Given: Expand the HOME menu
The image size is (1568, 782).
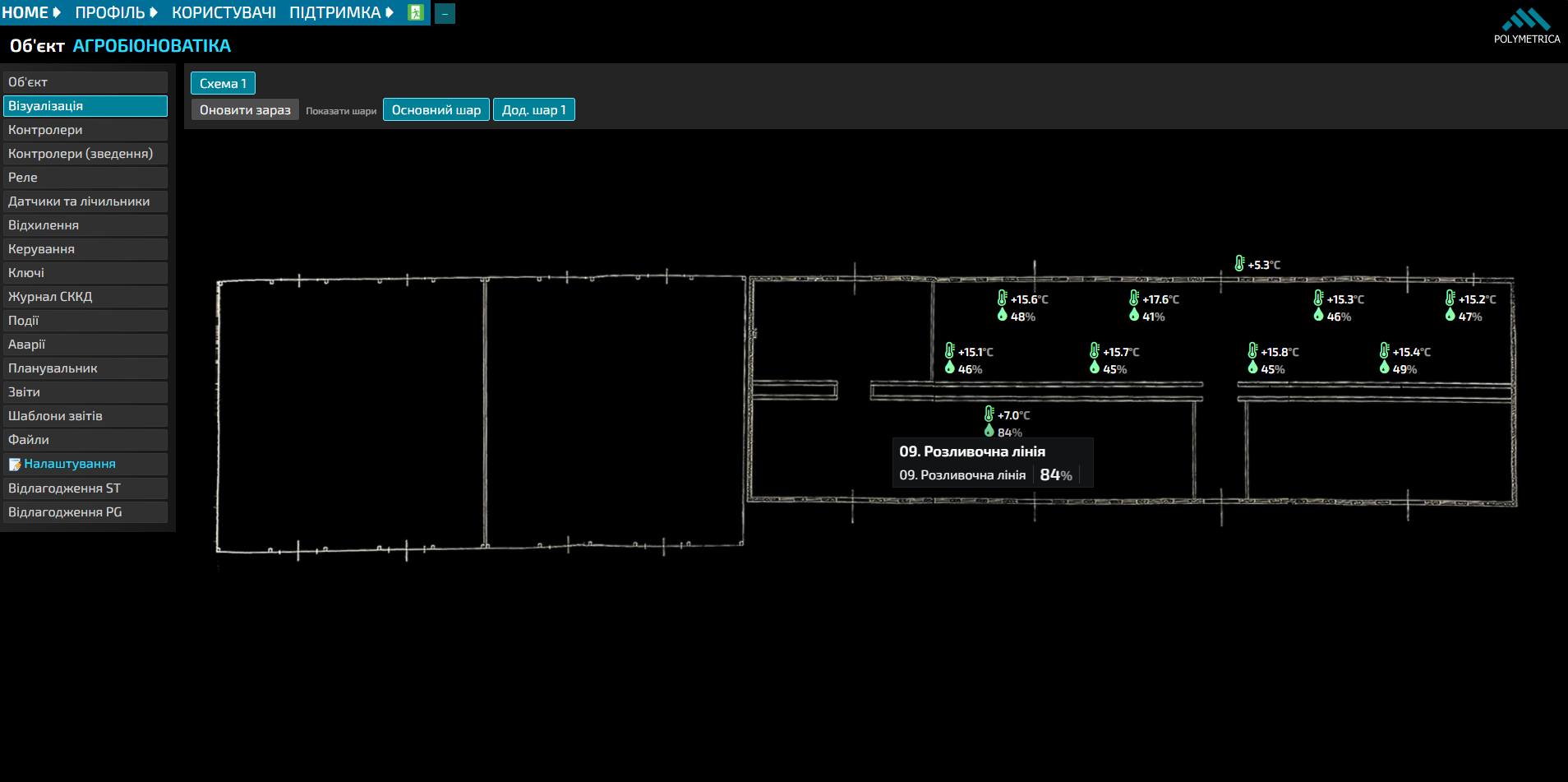Looking at the screenshot, I should point(31,12).
